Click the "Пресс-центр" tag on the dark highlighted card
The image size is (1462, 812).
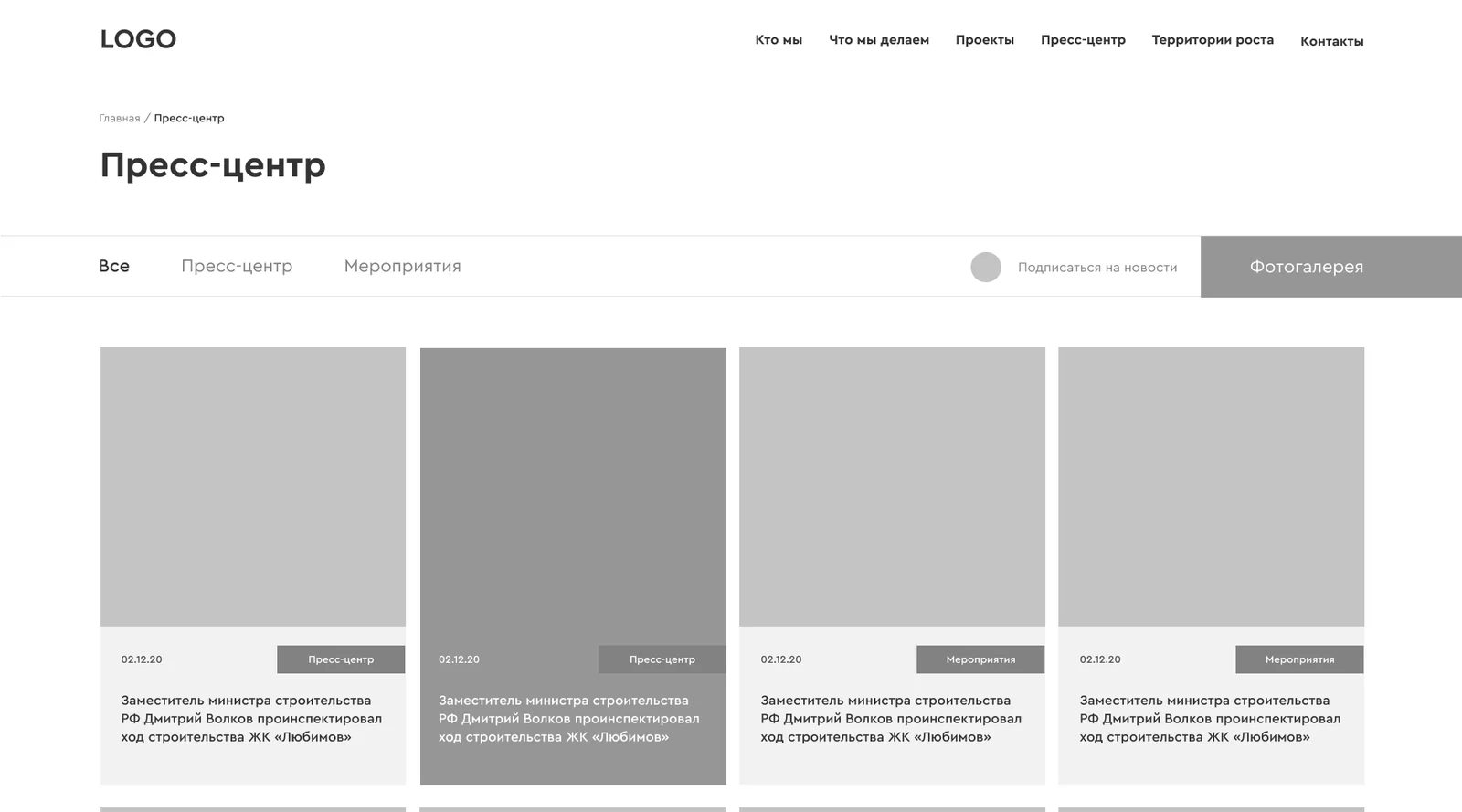662,659
